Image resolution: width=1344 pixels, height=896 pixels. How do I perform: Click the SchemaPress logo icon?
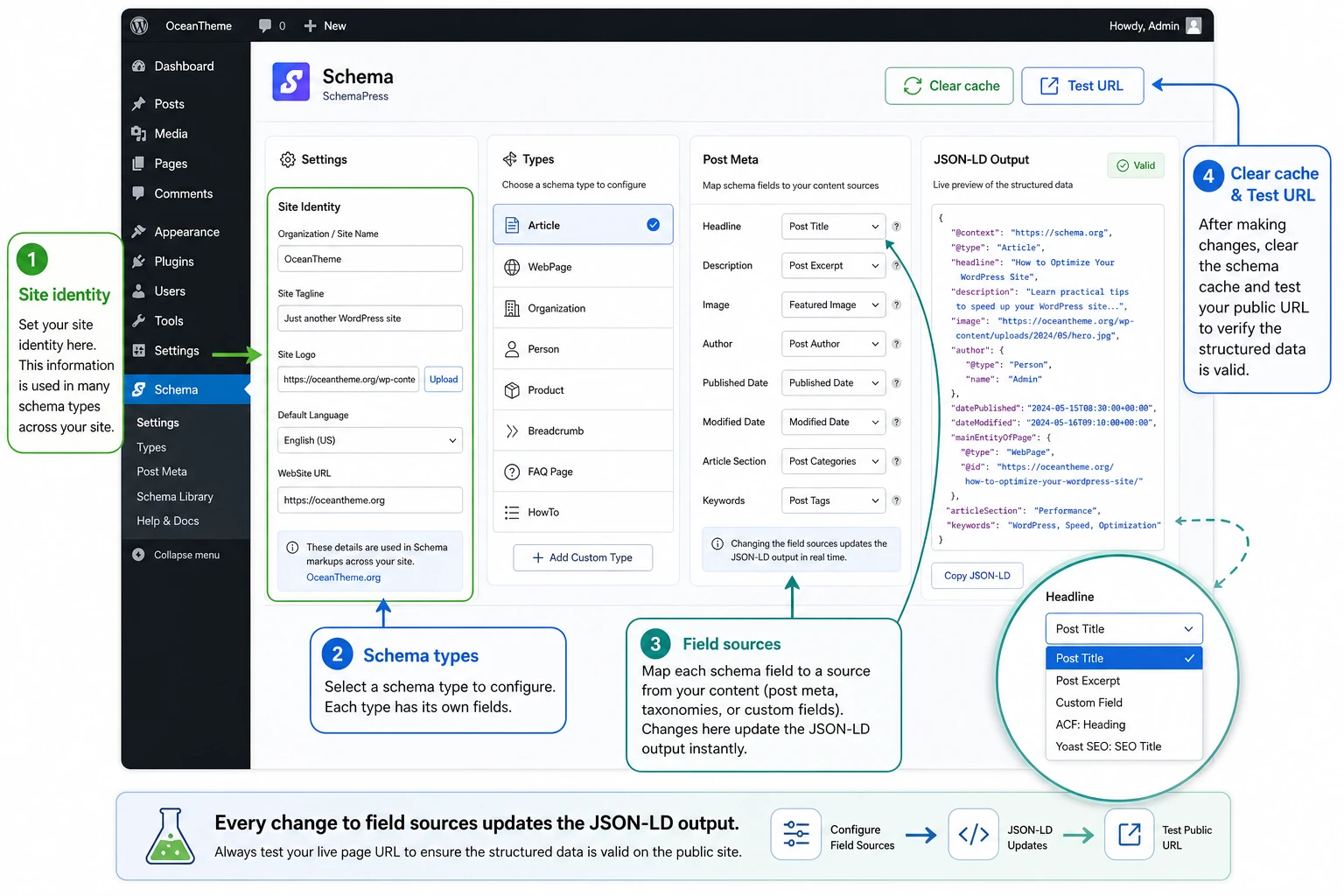tap(291, 82)
